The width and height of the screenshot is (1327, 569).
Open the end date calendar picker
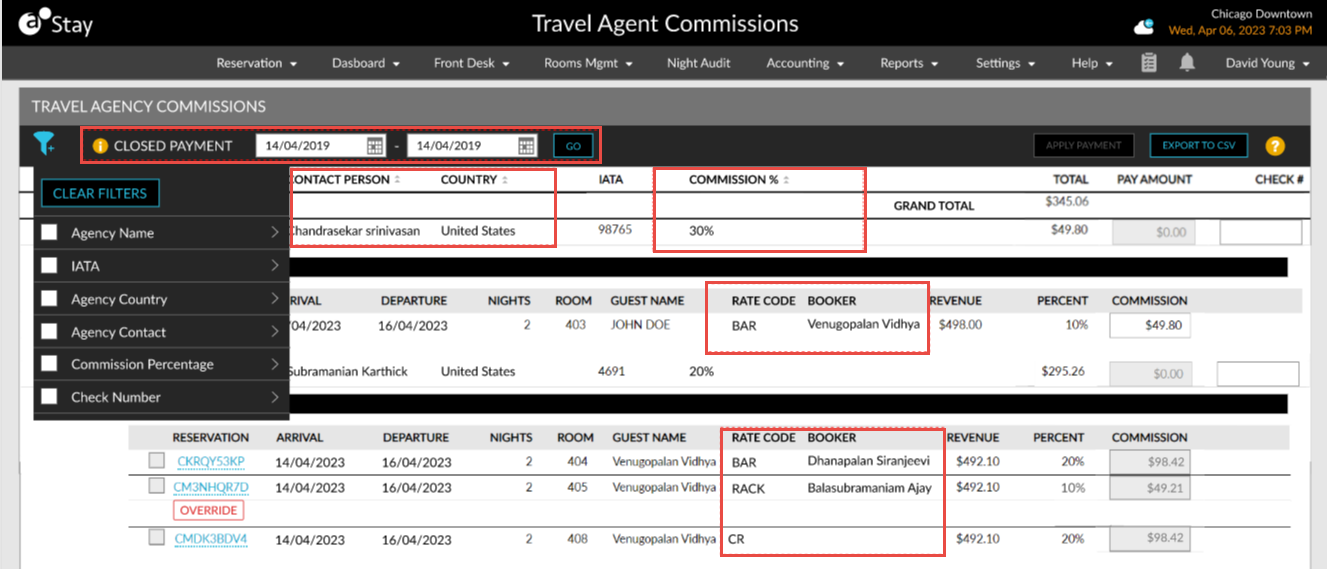pyautogui.click(x=527, y=146)
